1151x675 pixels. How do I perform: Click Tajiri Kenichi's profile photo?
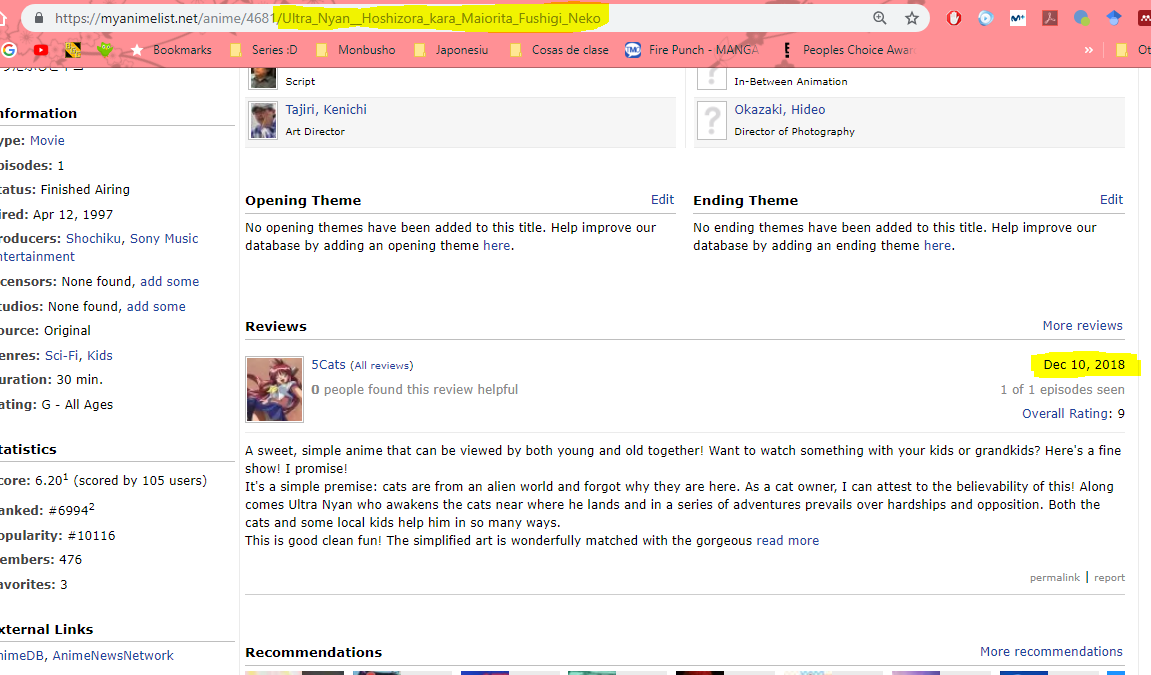(263, 120)
